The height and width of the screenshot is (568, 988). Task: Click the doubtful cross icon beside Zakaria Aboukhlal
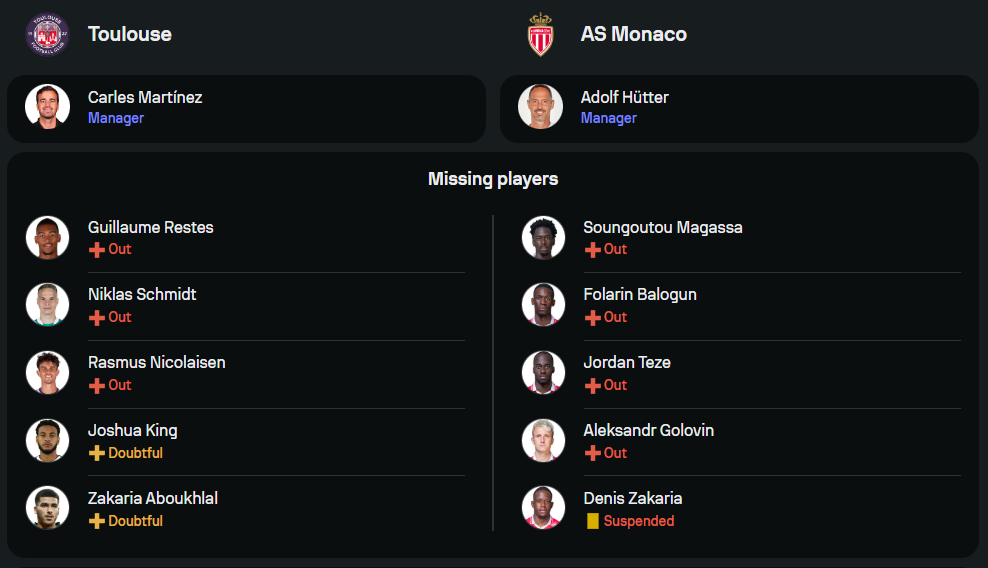tap(97, 522)
